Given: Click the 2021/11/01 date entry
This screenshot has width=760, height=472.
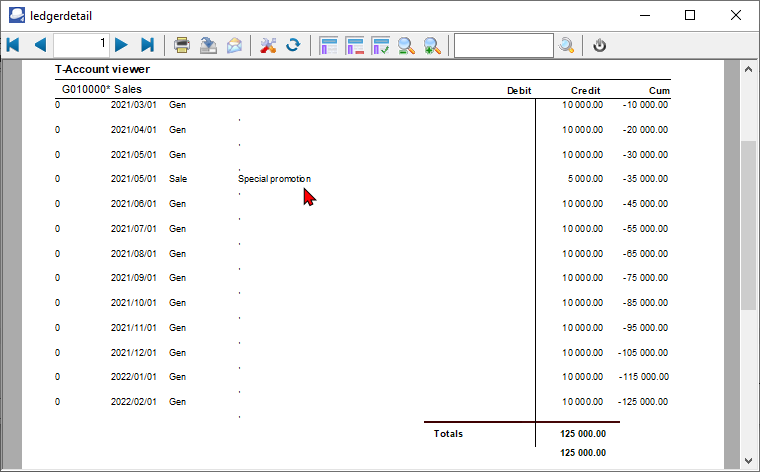Looking at the screenshot, I should (133, 328).
